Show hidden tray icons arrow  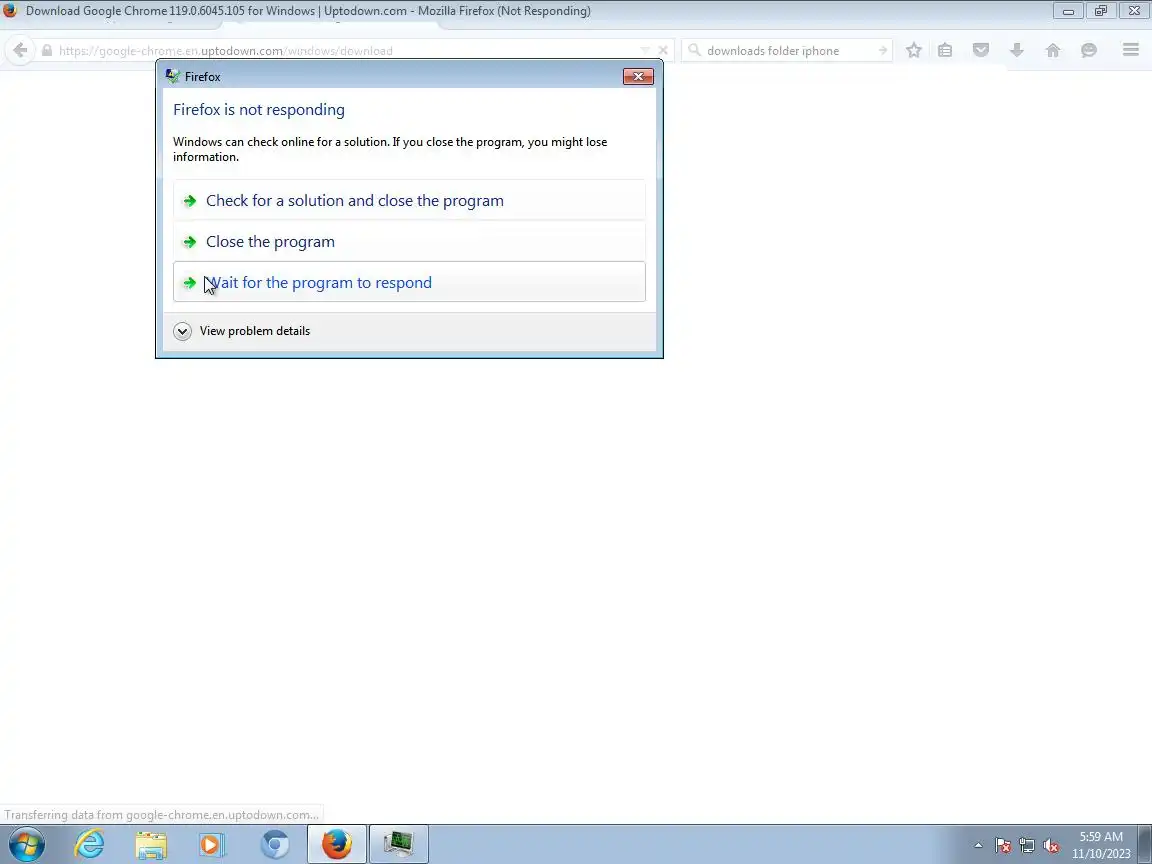click(x=978, y=846)
